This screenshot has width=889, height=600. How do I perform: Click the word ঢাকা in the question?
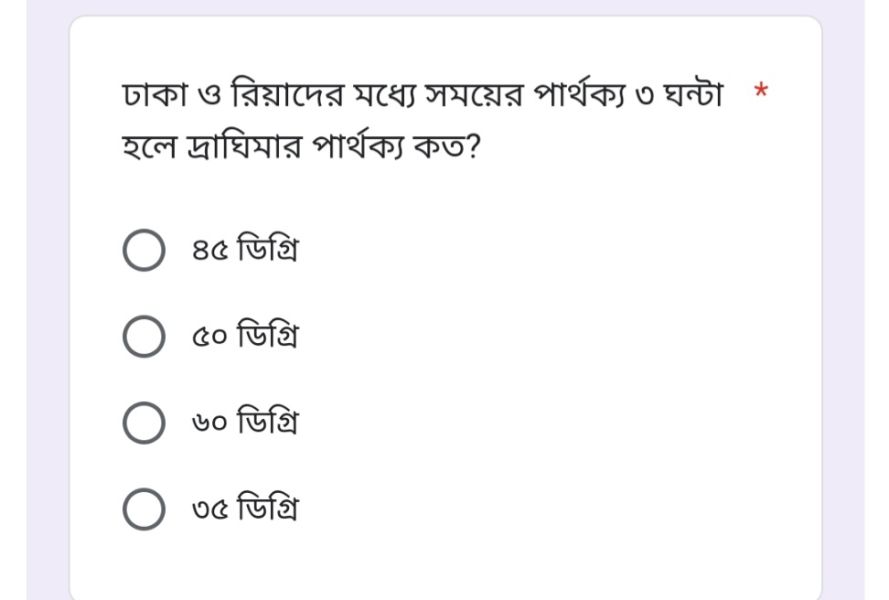[x=148, y=96]
